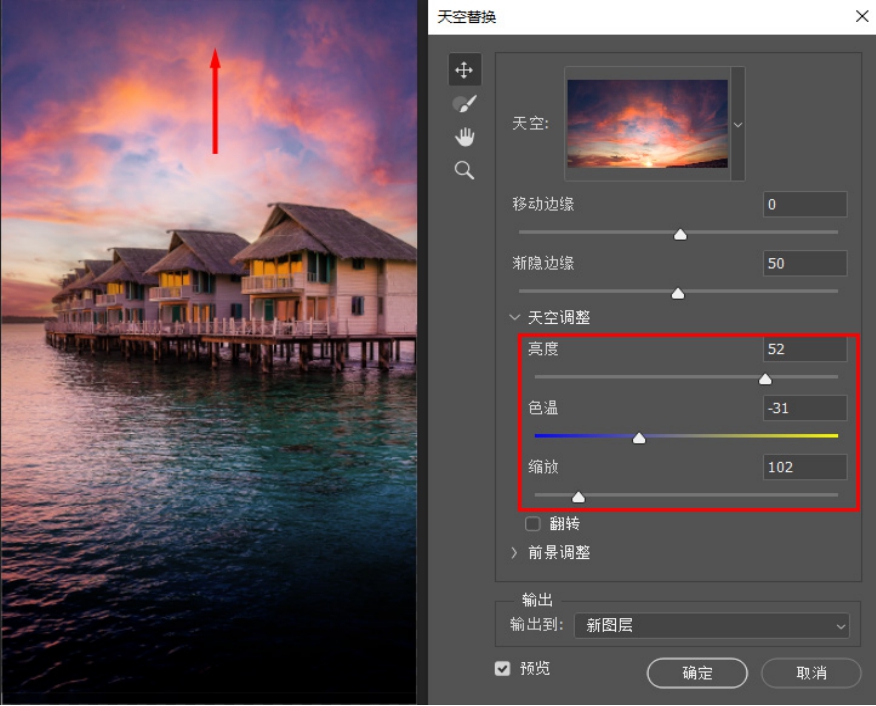Viewport: 876px width, 706px height.
Task: Click the 色温 value input field
Action: (x=804, y=408)
